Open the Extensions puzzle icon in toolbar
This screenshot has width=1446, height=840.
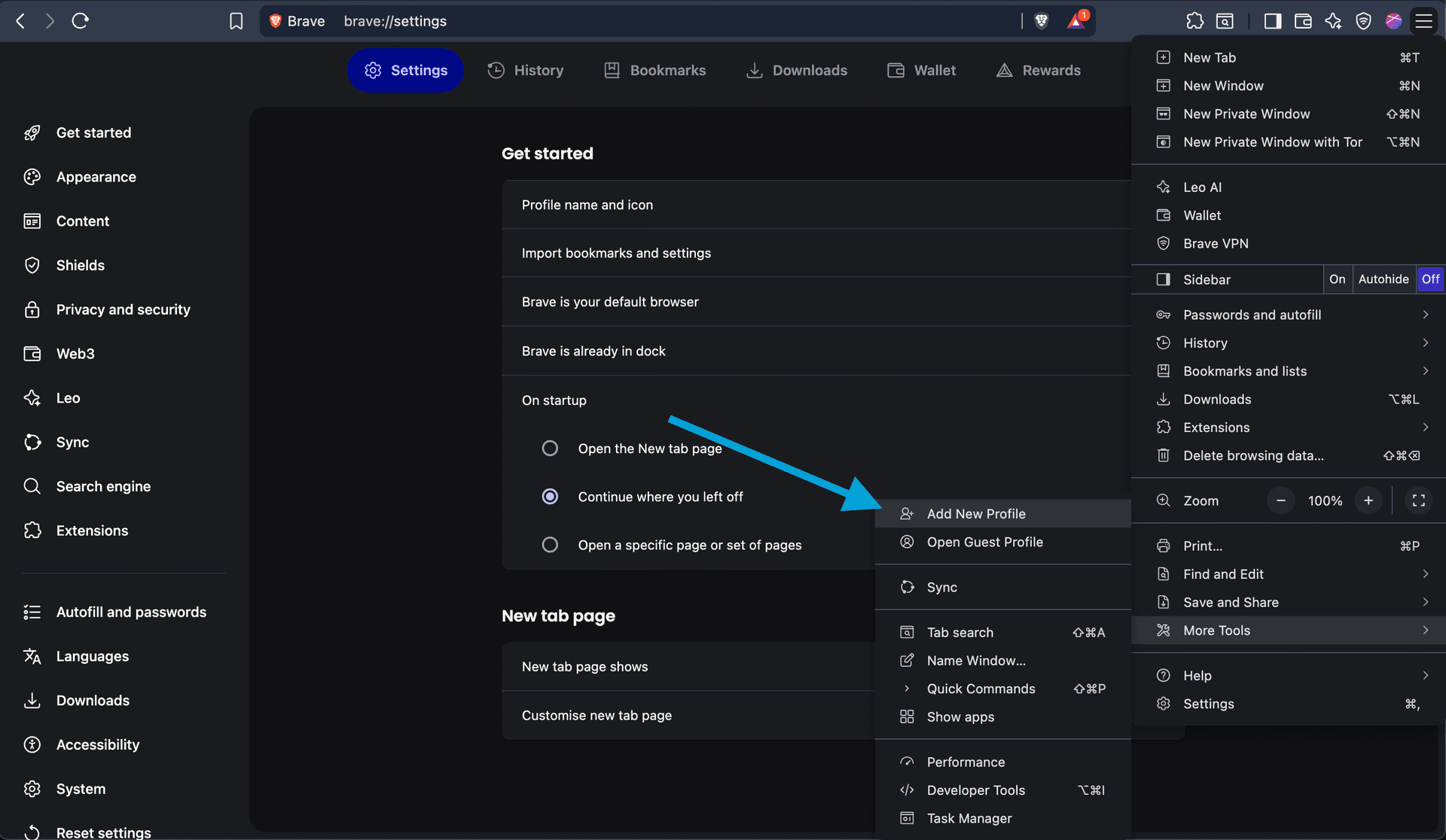(1195, 21)
